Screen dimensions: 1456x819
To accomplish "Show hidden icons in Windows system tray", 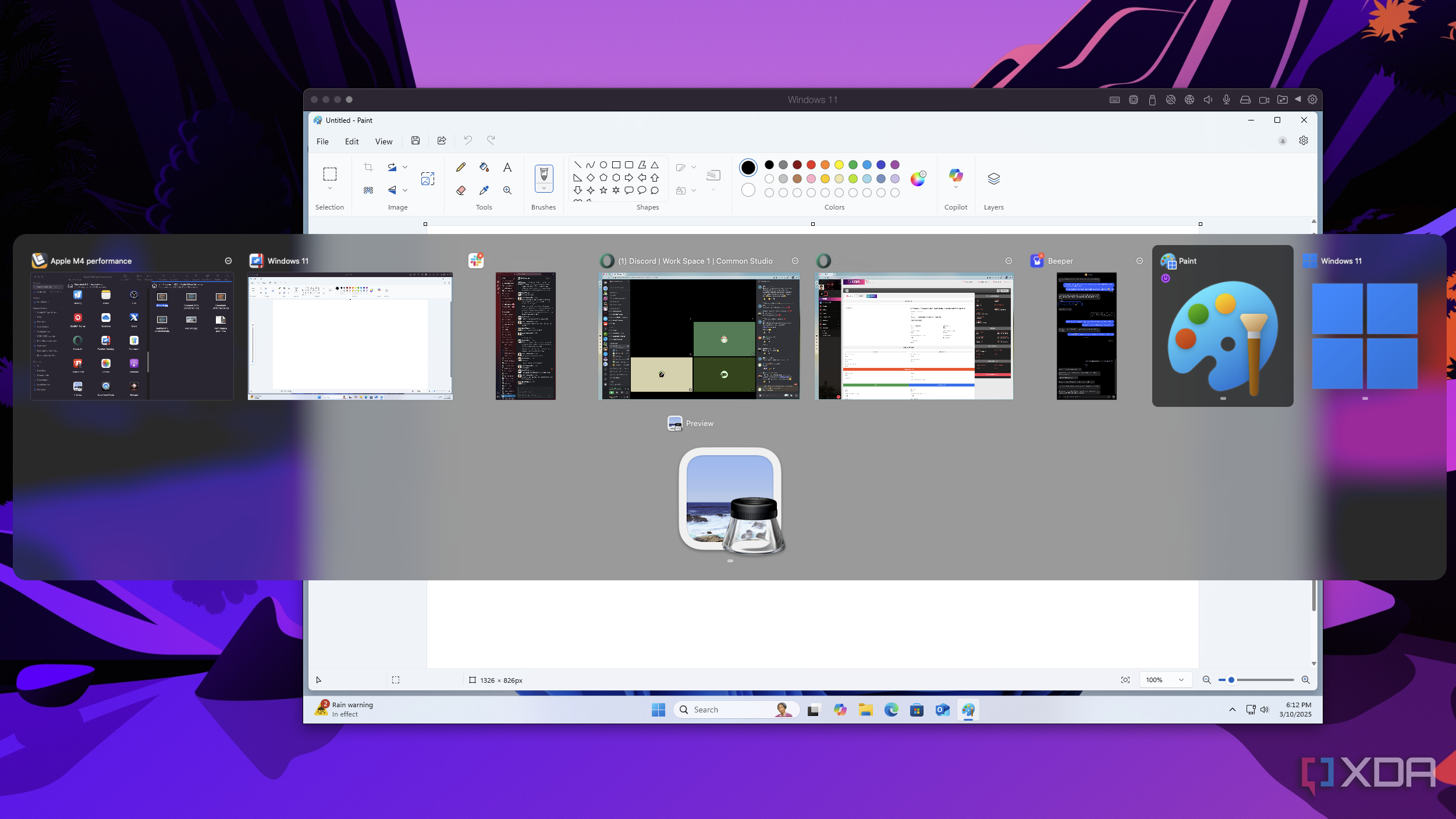I will coord(1232,710).
